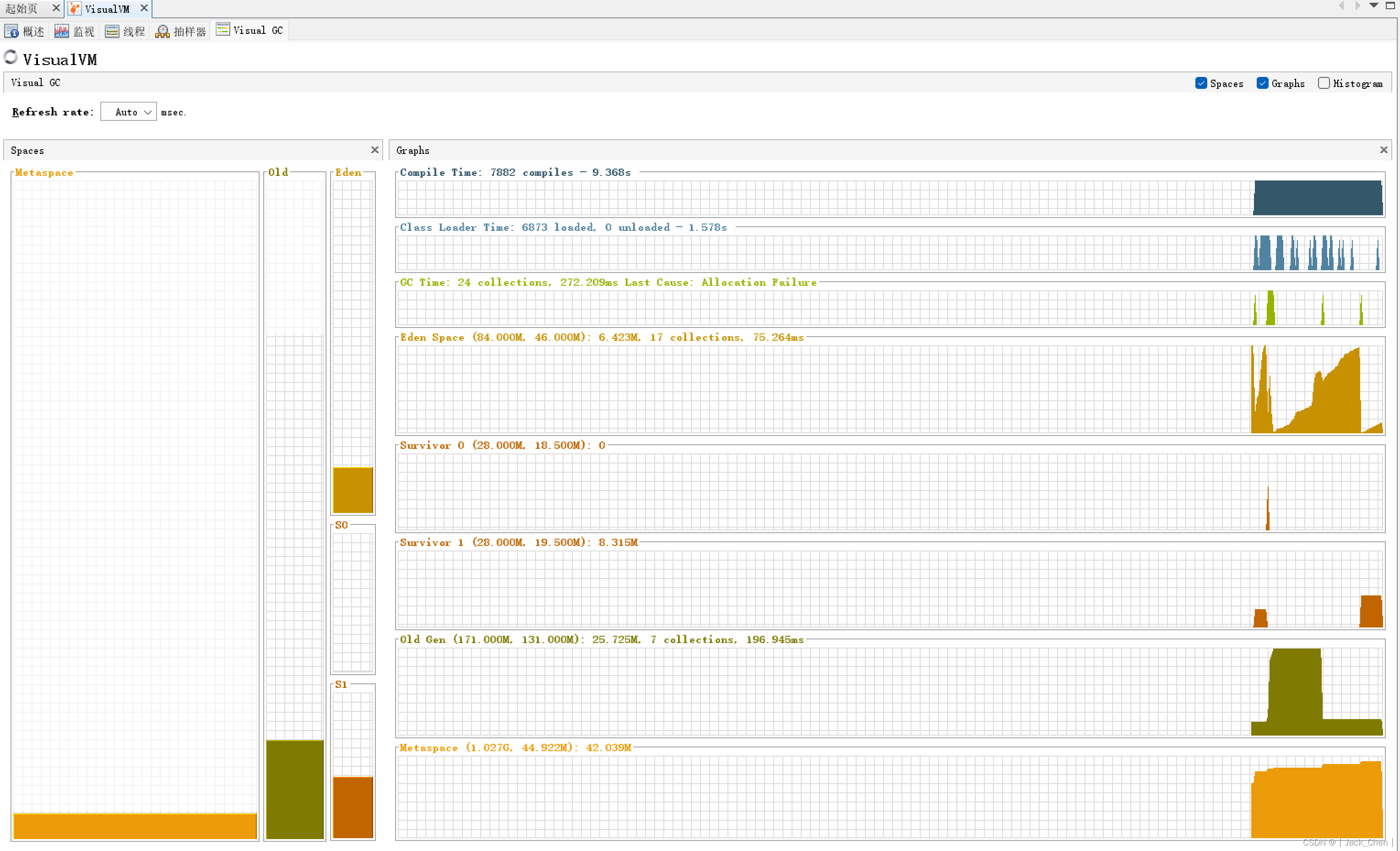Close the Graphs panel with X
This screenshot has height=851, width=1400.
pos(1384,150)
